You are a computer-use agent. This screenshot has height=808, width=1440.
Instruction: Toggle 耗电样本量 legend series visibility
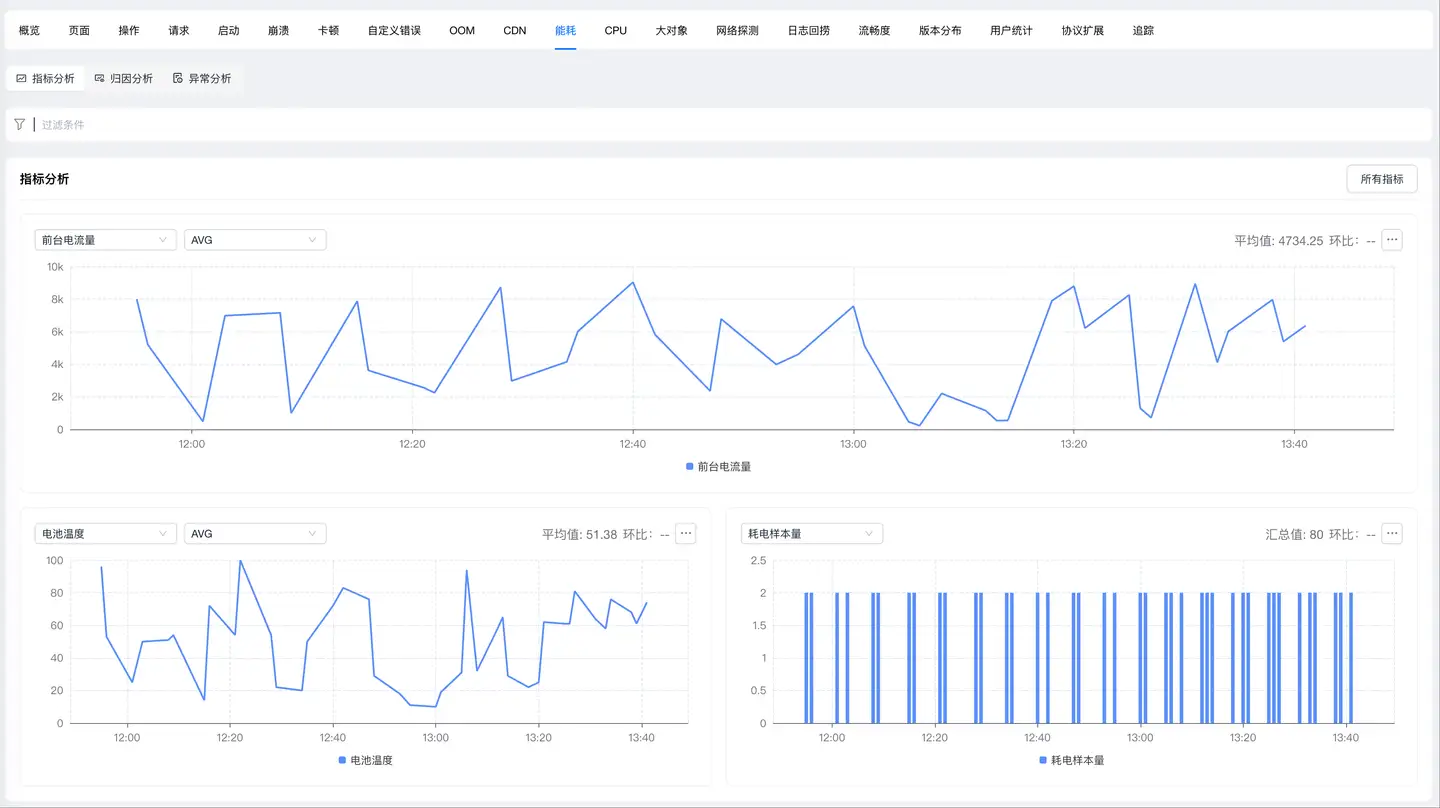[1071, 761]
